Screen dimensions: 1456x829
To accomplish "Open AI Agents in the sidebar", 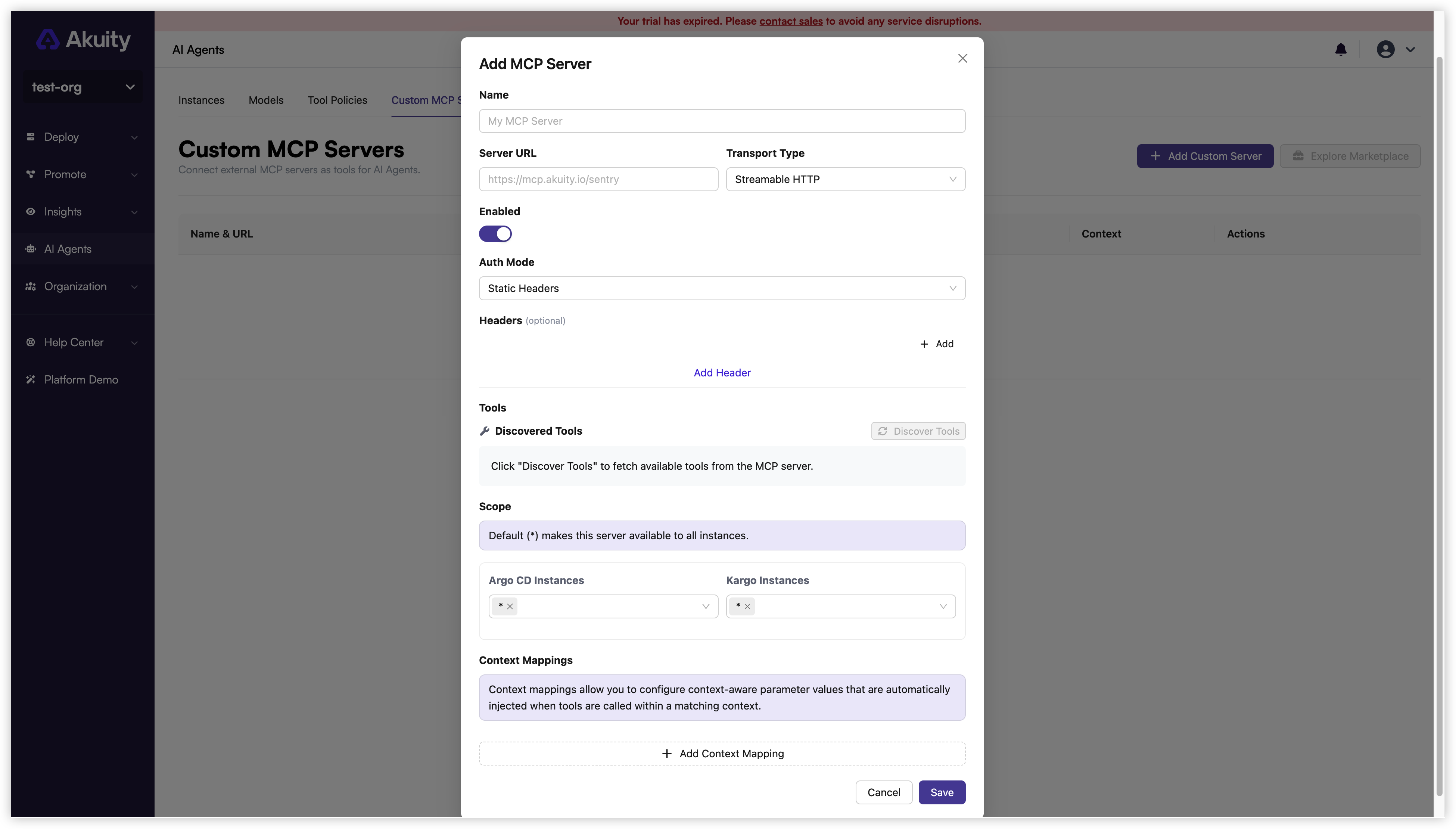I will tap(83, 249).
